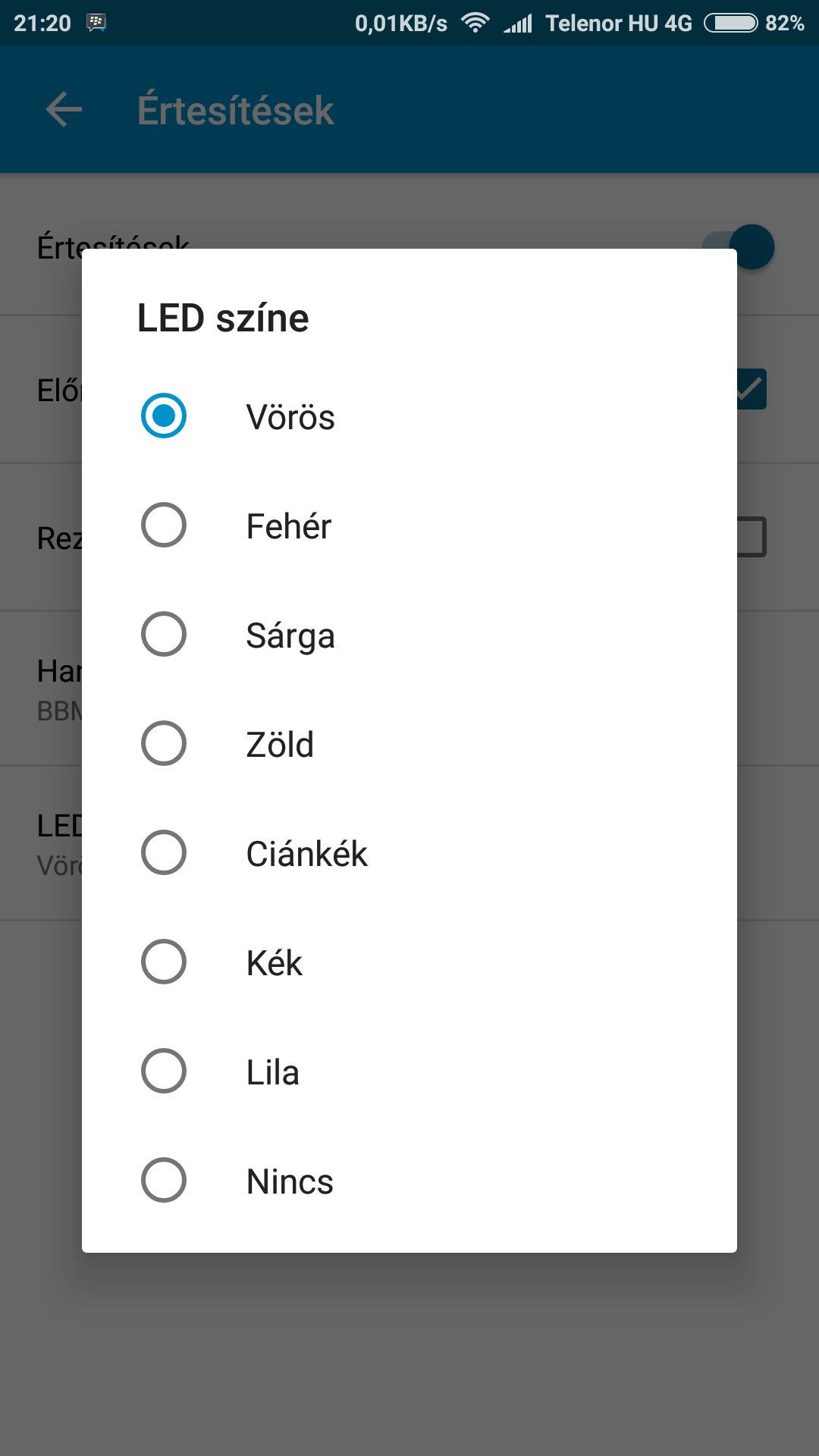Tap the Wi-Fi status icon
This screenshot has width=819, height=1456.
pos(475,23)
